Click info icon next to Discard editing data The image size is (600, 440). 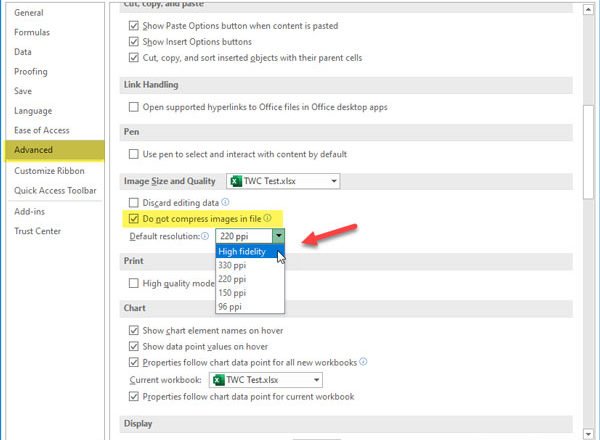[x=225, y=202]
